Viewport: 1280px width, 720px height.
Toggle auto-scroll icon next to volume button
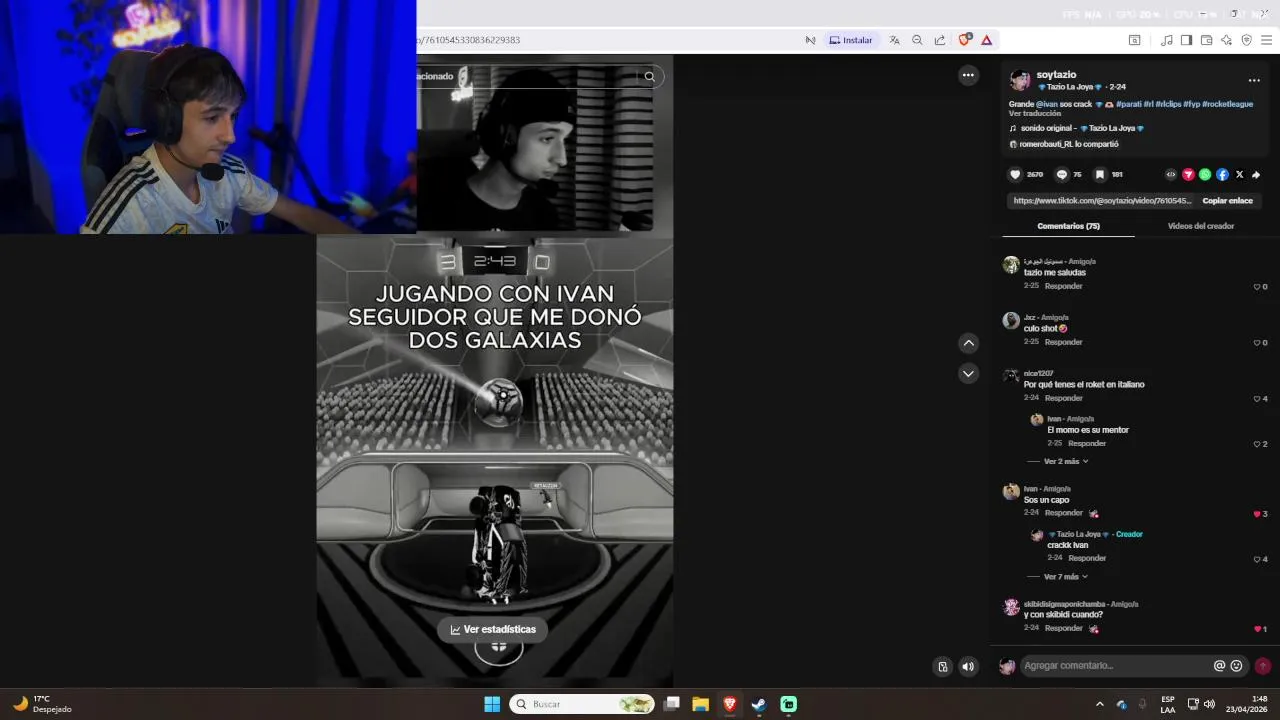942,666
